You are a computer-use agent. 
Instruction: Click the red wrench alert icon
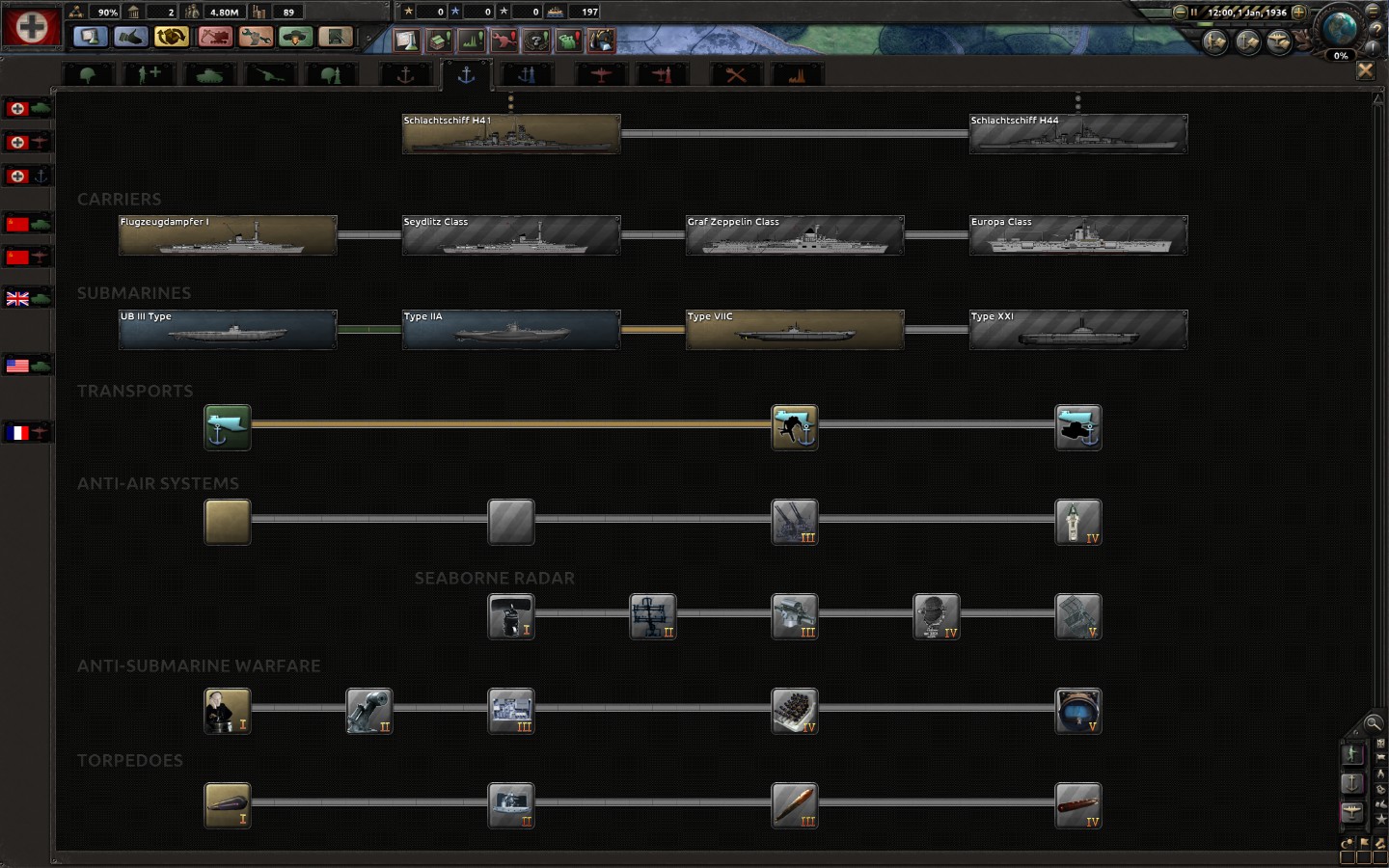click(x=504, y=40)
